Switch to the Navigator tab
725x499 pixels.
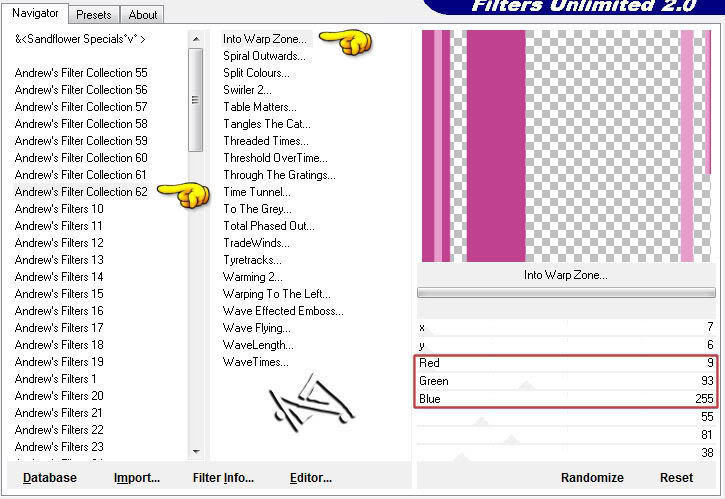(x=35, y=13)
